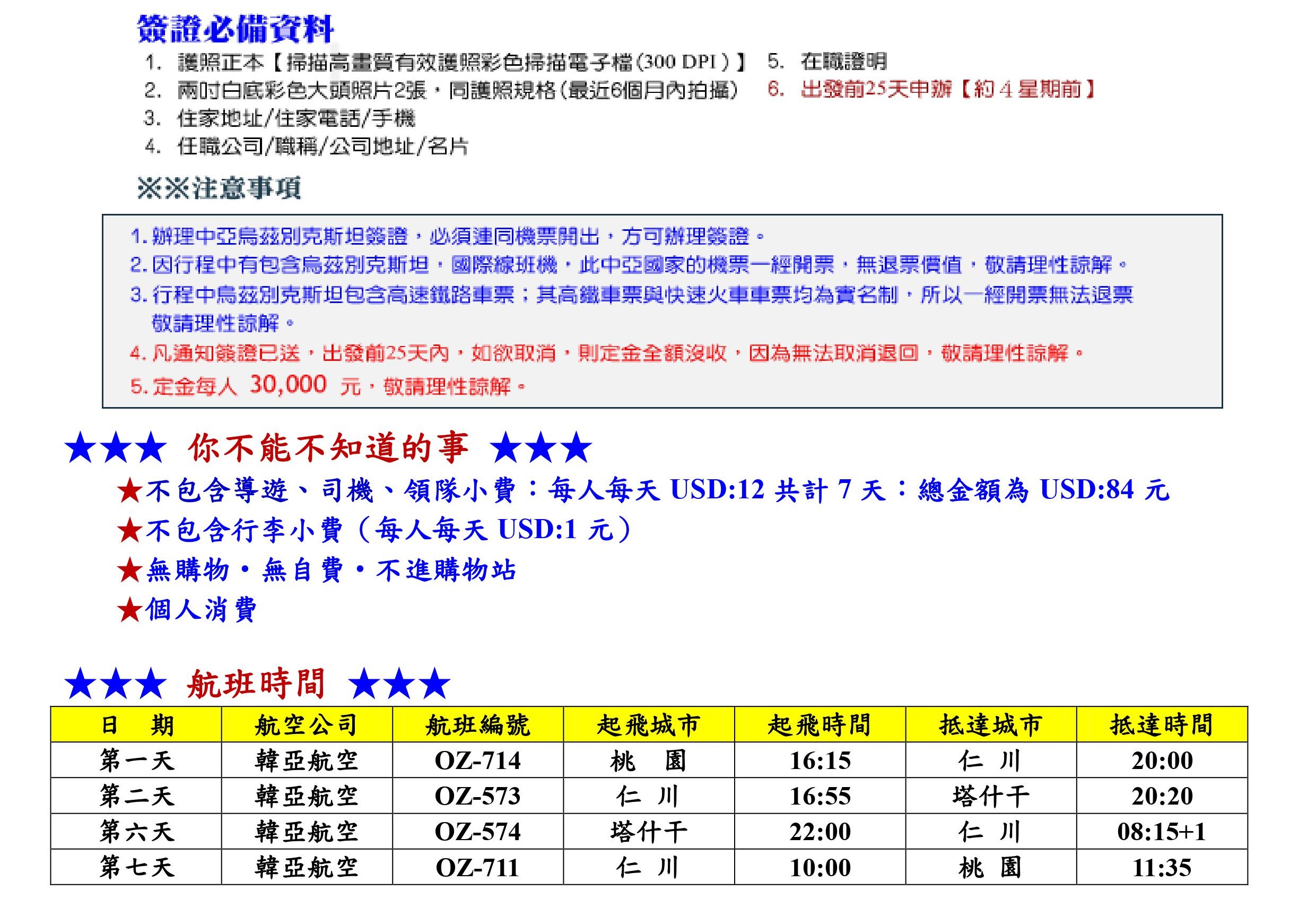Click the last blue star after 航班時間
1316x907 pixels.
click(434, 684)
